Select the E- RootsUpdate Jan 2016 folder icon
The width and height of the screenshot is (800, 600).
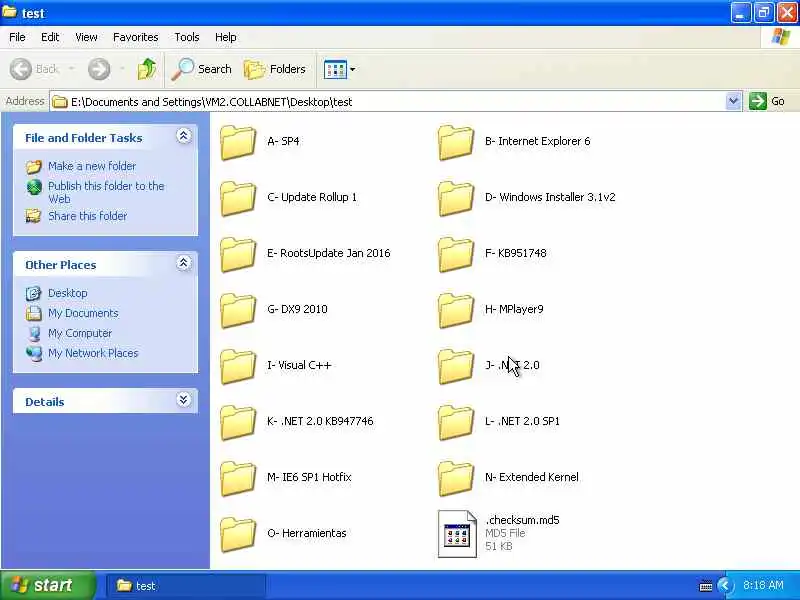238,255
